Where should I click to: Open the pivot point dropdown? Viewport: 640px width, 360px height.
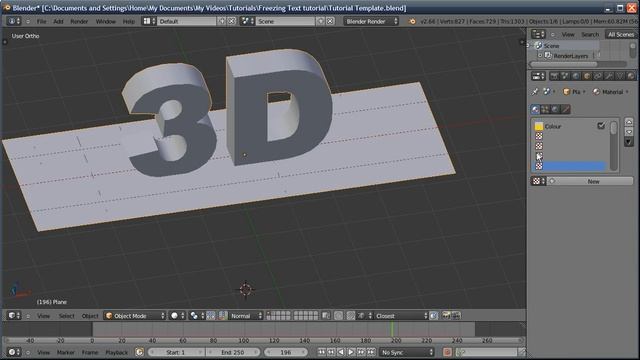coord(197,316)
